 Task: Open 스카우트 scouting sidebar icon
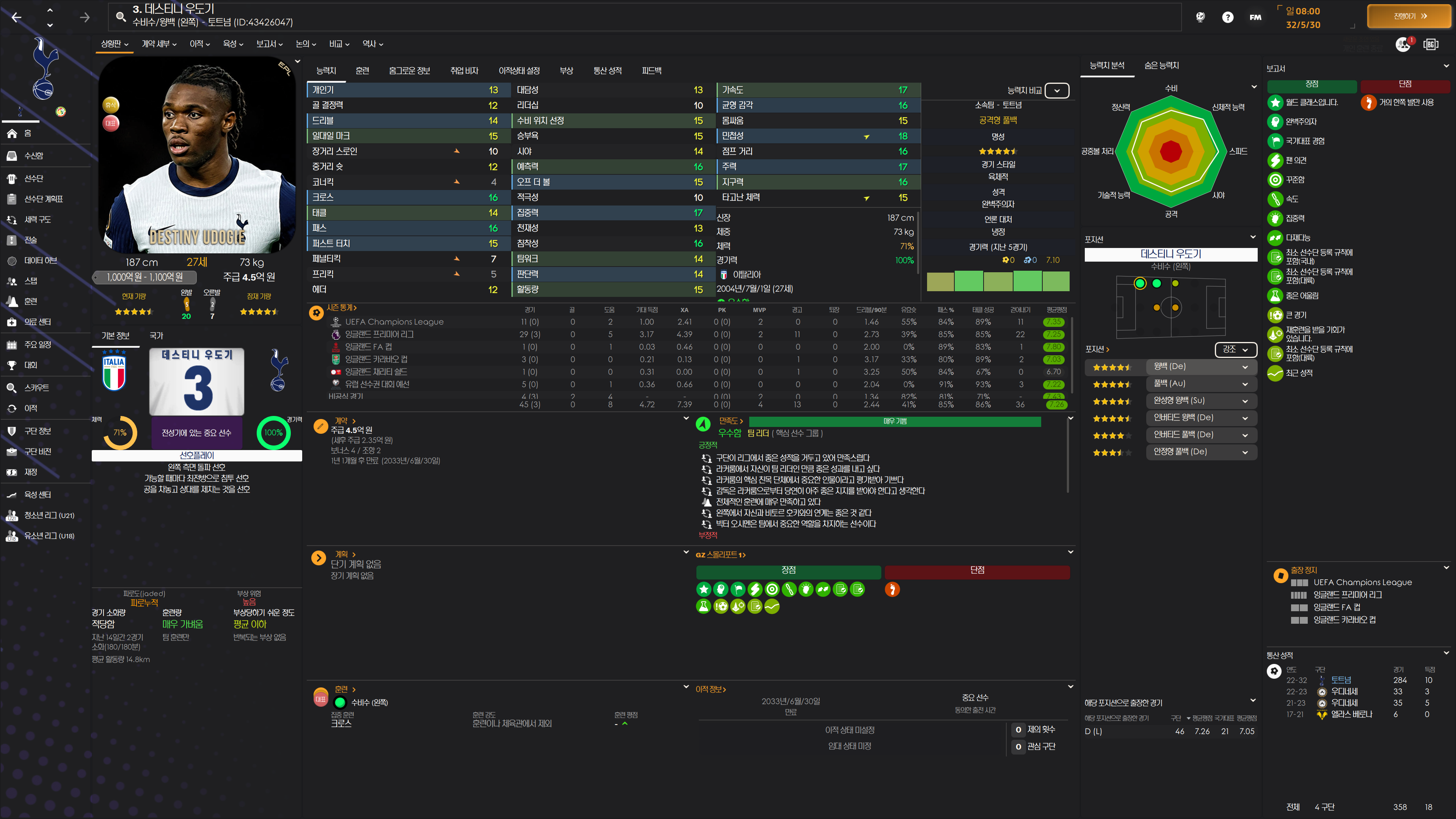coord(12,388)
